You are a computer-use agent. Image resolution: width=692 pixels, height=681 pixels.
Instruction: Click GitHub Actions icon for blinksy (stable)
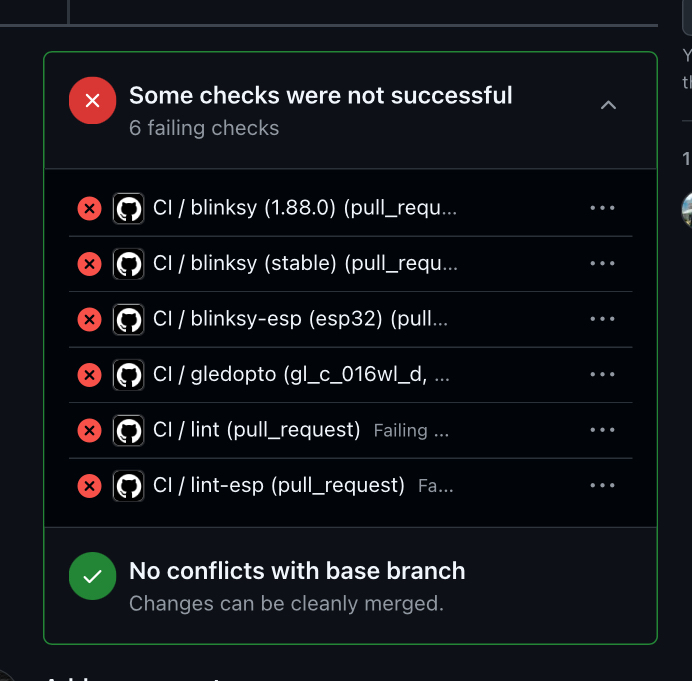click(x=128, y=264)
